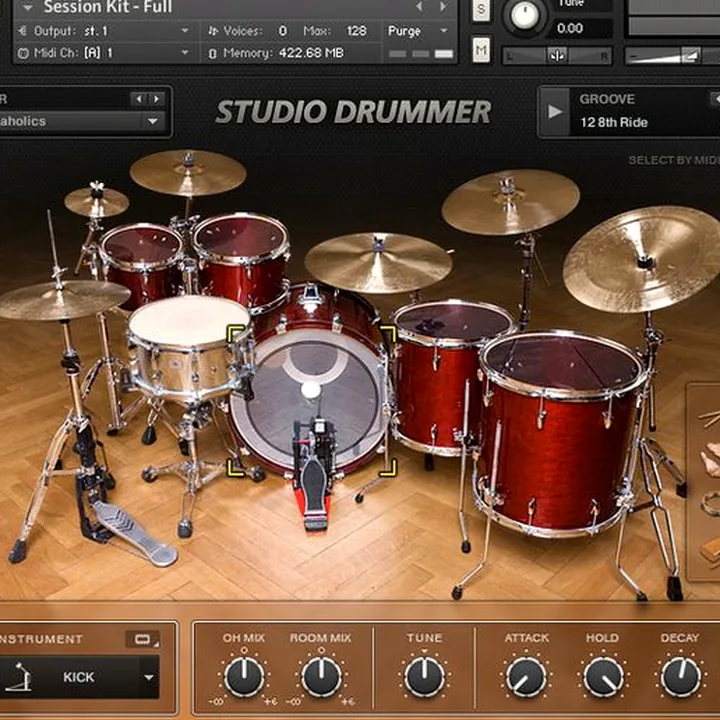The height and width of the screenshot is (720, 720).
Task: Adjust the HOLD knob
Action: click(603, 677)
